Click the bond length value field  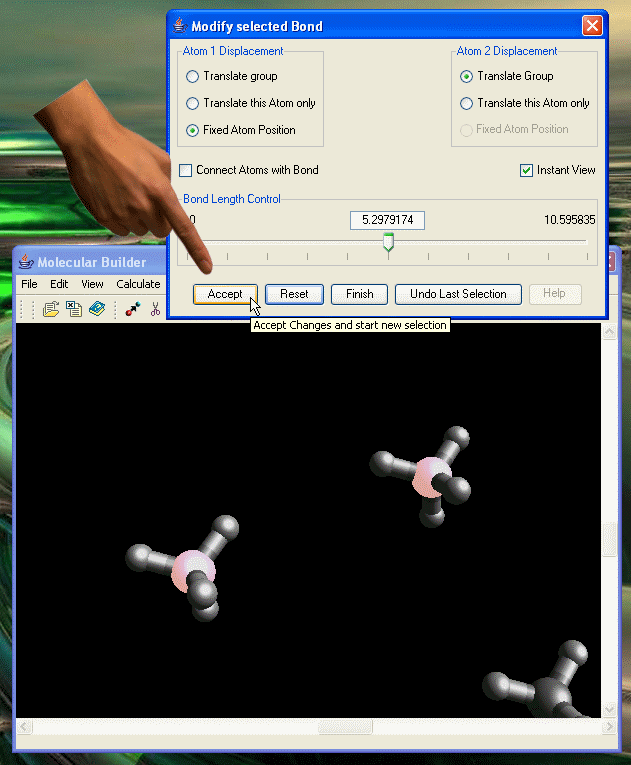click(x=387, y=220)
